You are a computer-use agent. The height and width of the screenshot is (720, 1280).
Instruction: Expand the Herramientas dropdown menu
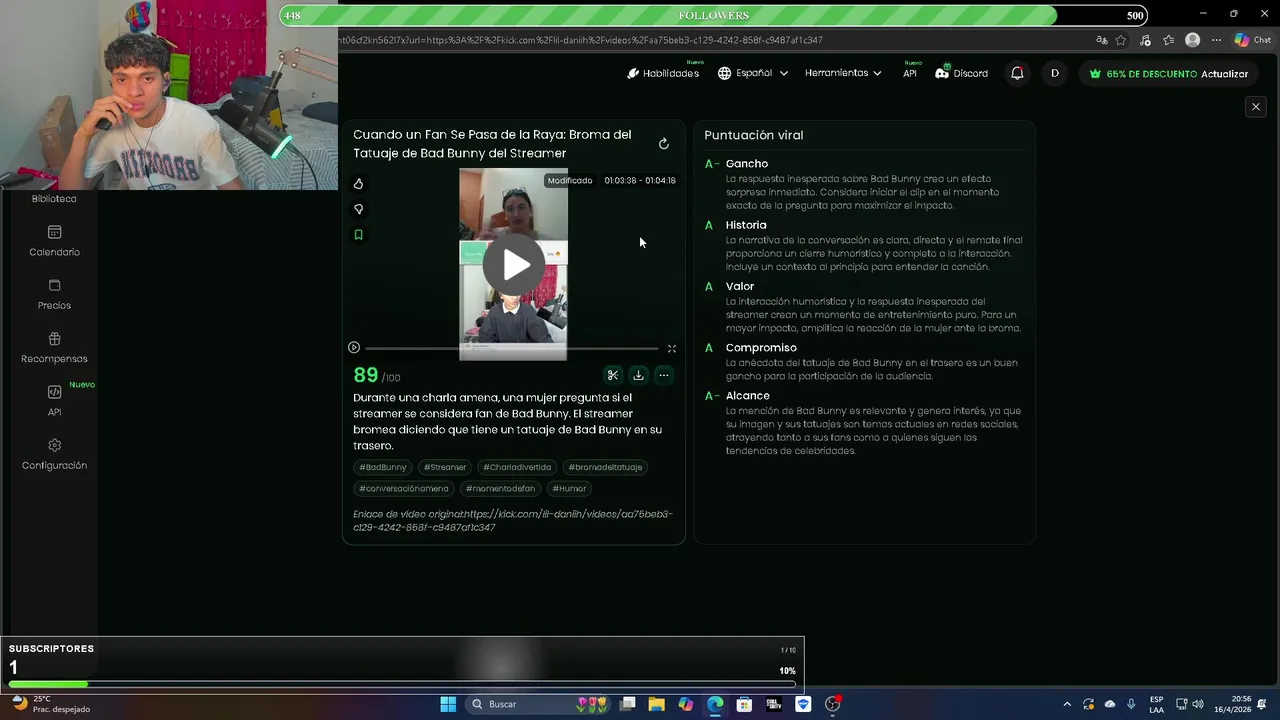coord(843,73)
